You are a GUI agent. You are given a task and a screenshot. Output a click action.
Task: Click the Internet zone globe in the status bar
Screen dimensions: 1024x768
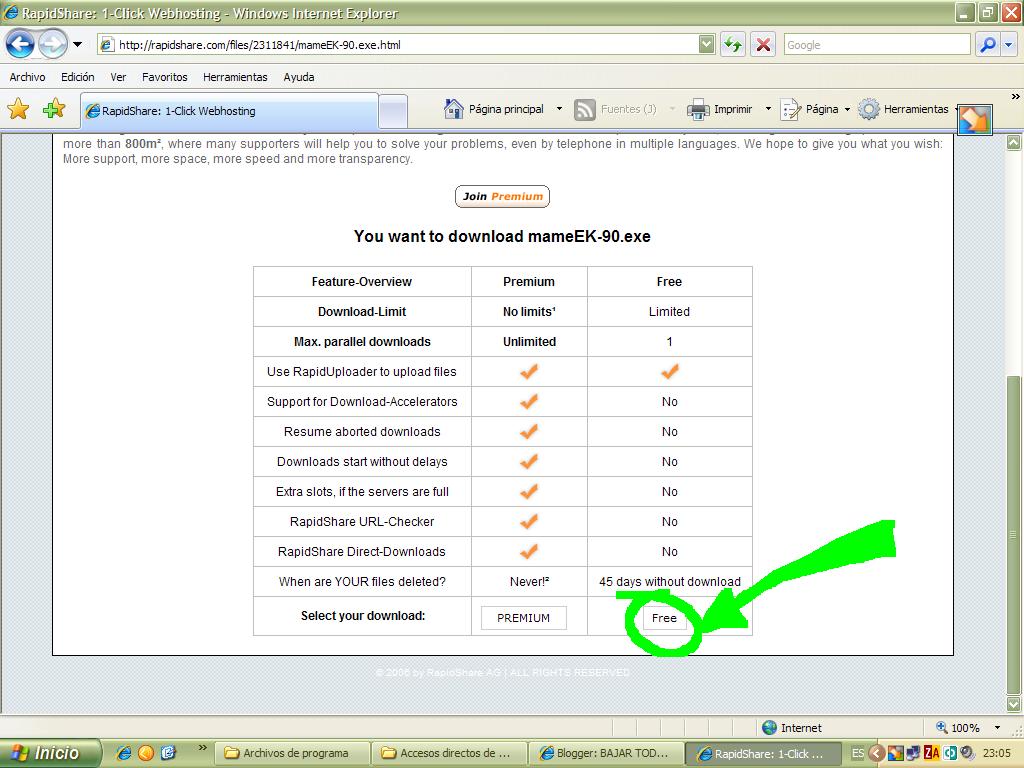770,728
